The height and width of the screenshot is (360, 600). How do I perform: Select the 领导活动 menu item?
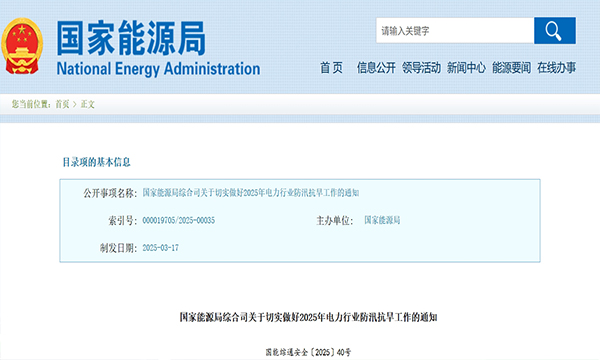(421, 68)
